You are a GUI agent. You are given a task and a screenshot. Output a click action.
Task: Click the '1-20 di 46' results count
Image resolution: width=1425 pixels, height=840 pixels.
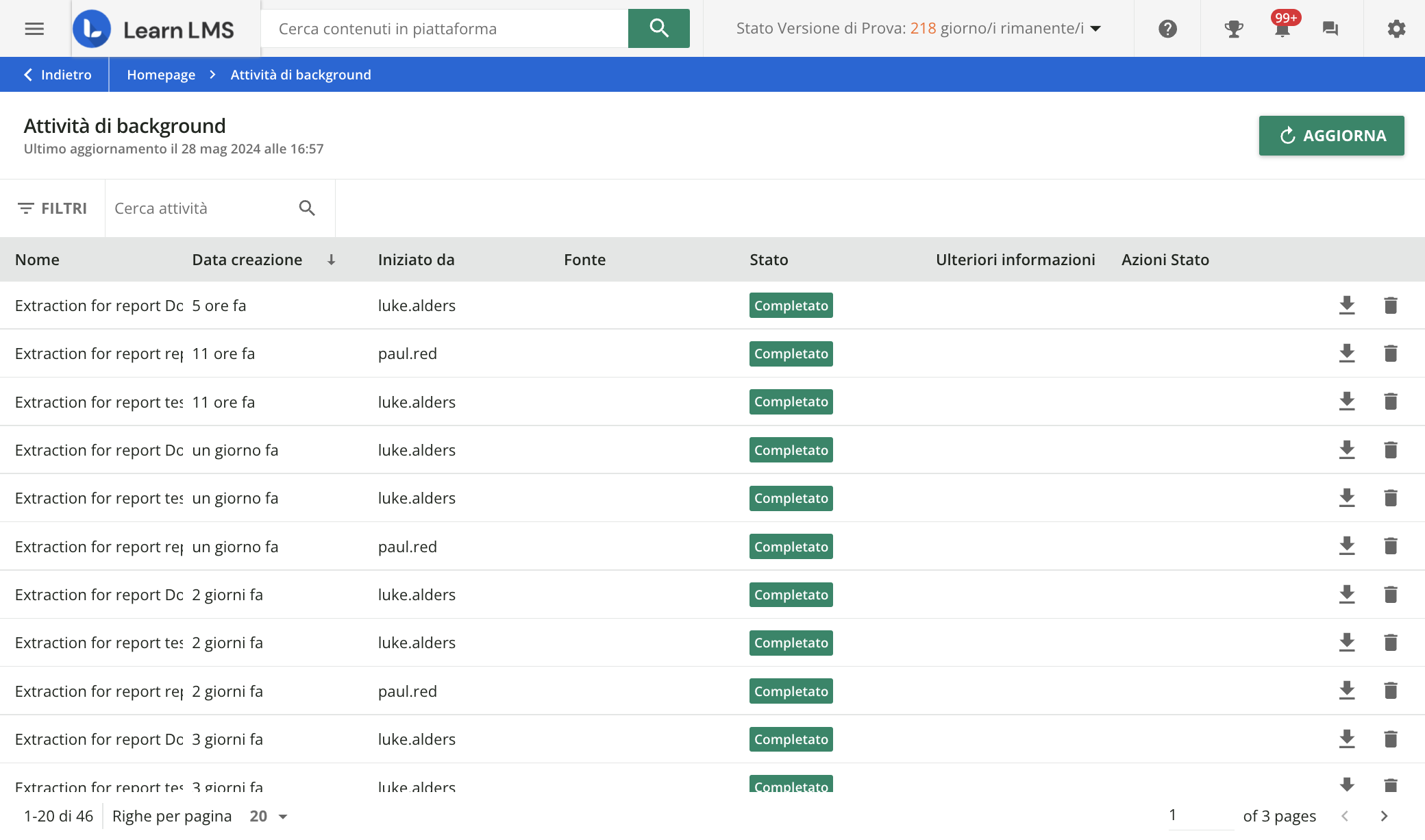[x=58, y=816]
